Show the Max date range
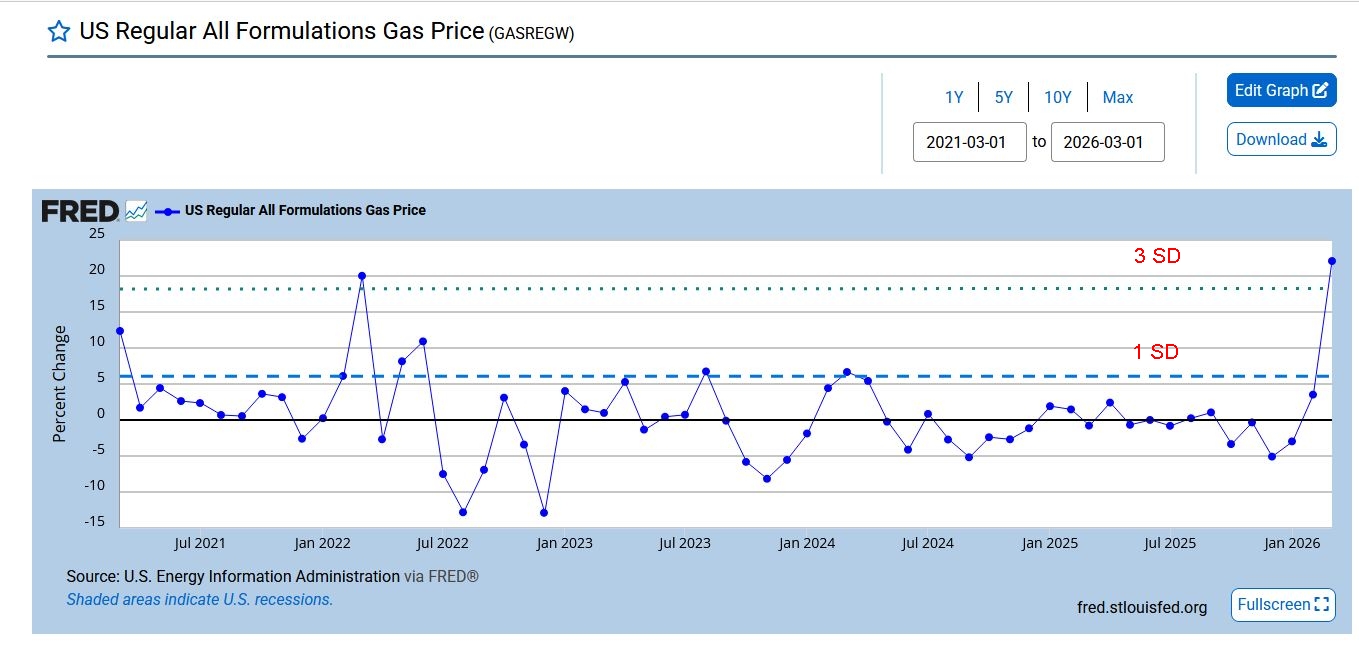1359x646 pixels. coord(1118,98)
